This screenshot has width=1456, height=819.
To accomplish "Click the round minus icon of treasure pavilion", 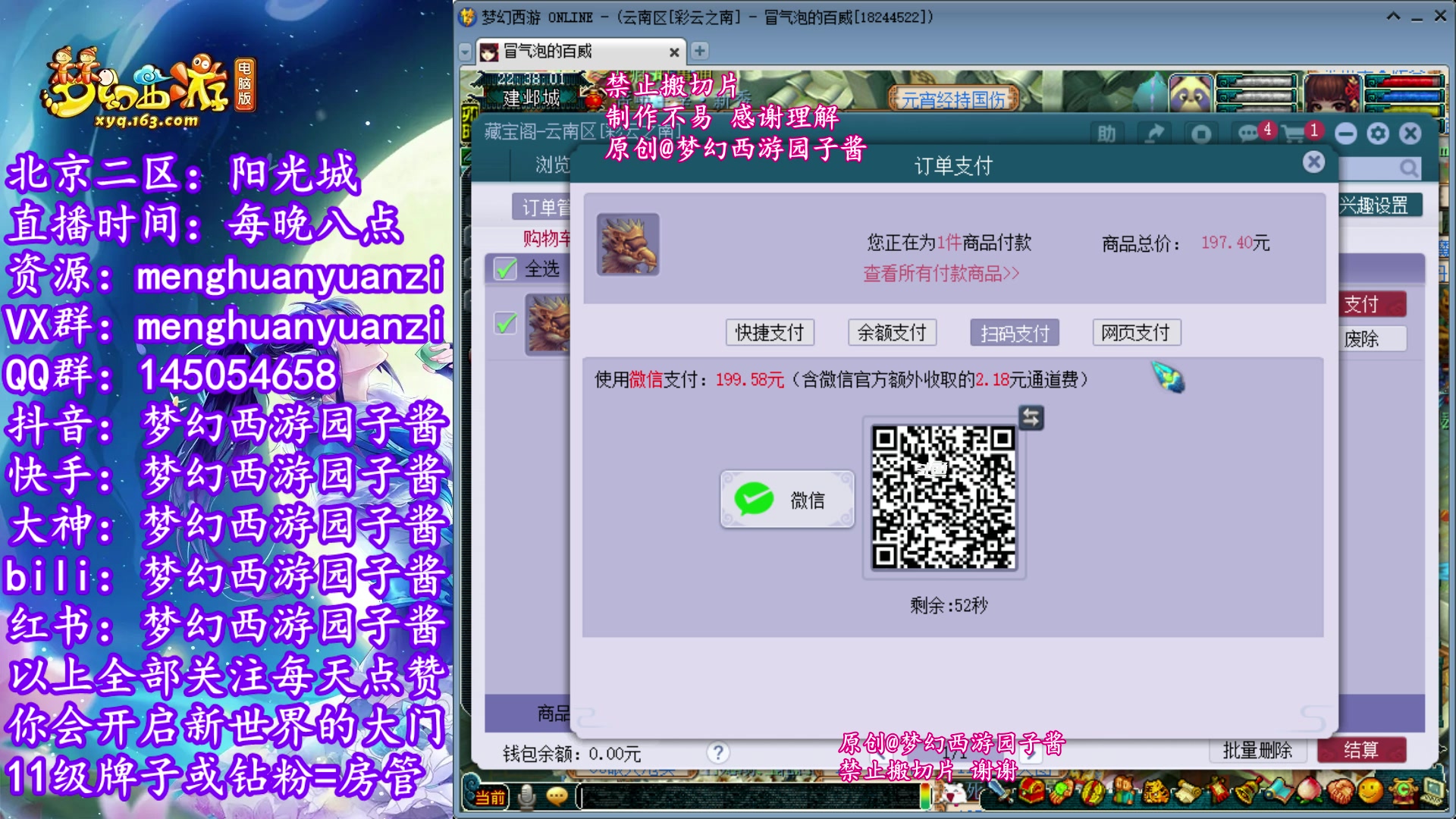I will coord(1346,134).
